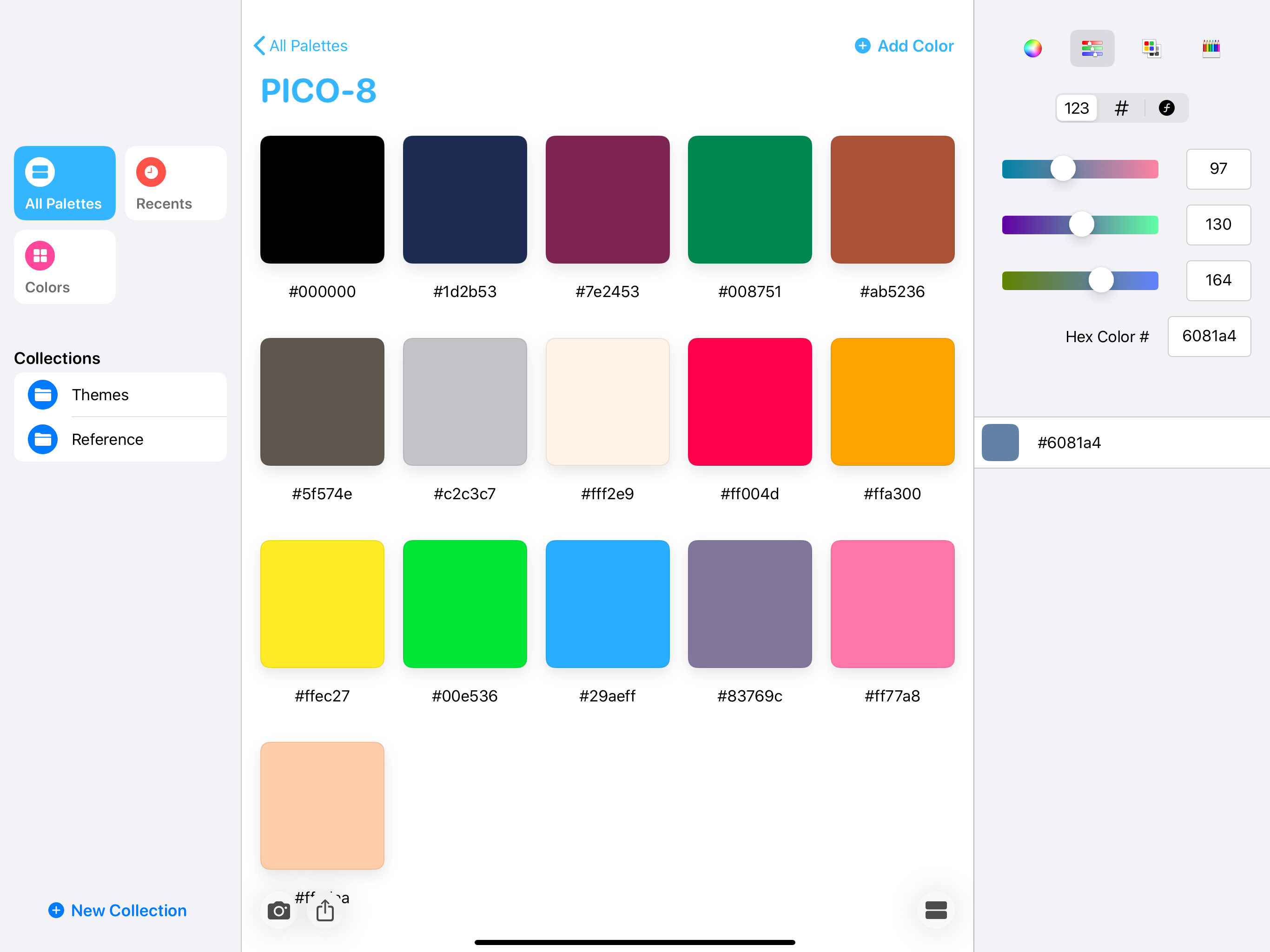Image resolution: width=1270 pixels, height=952 pixels.
Task: Open the color palette grid picker
Action: click(1151, 48)
